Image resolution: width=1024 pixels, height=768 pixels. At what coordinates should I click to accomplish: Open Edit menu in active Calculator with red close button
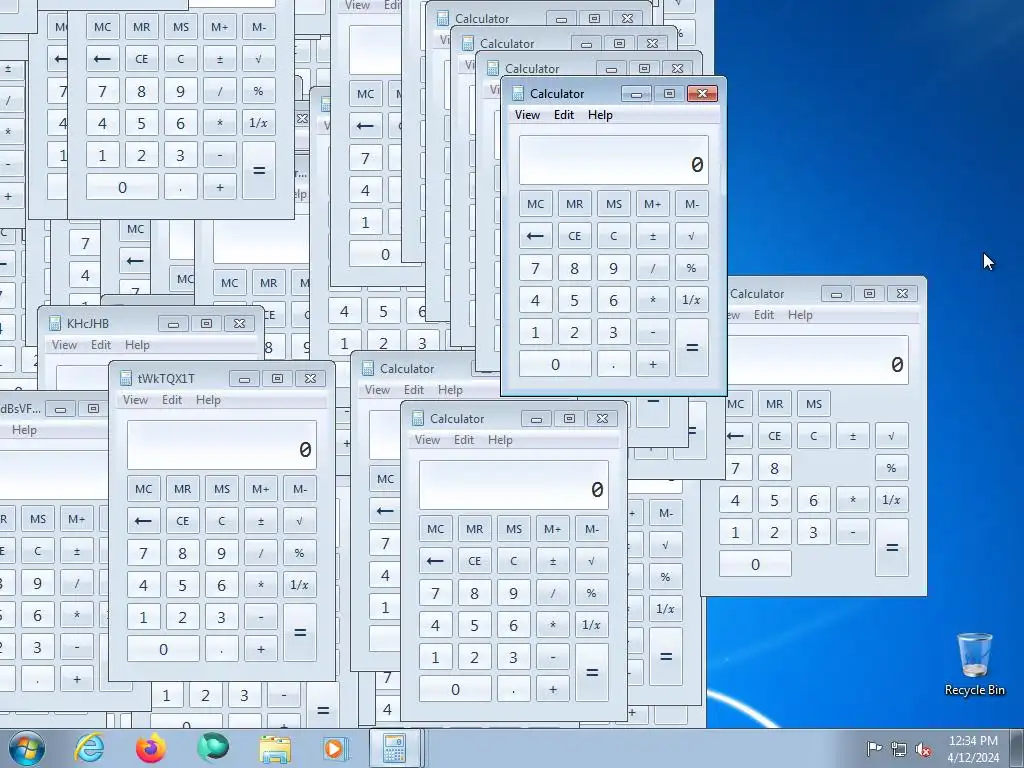[564, 115]
